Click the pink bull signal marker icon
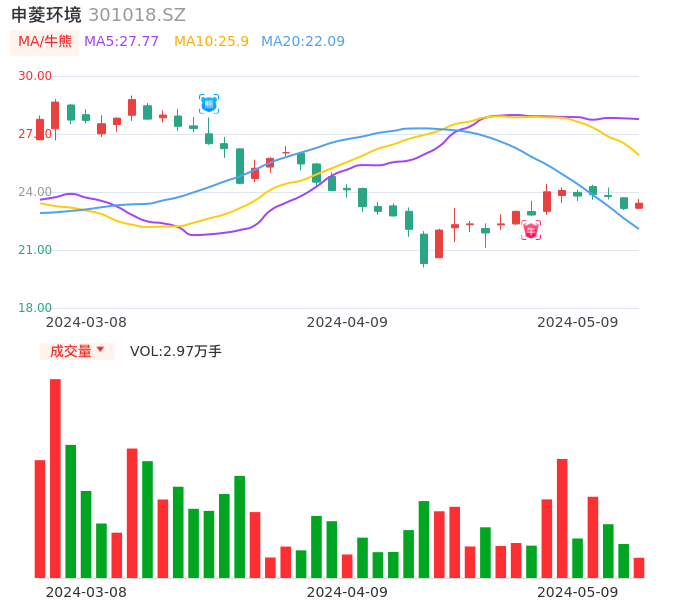The width and height of the screenshot is (686, 606). (x=531, y=230)
